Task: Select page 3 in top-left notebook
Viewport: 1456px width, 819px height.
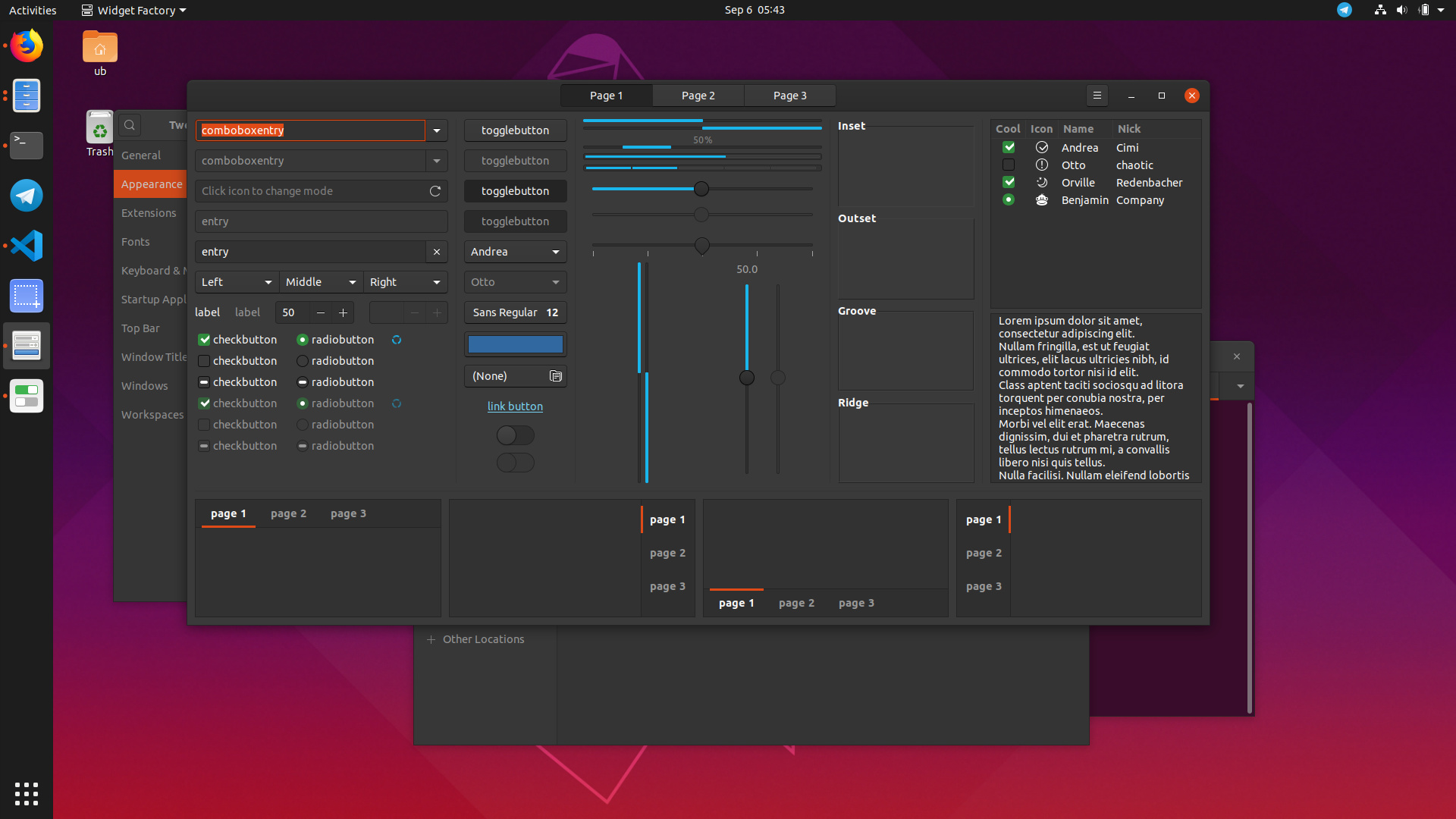Action: coord(348,513)
